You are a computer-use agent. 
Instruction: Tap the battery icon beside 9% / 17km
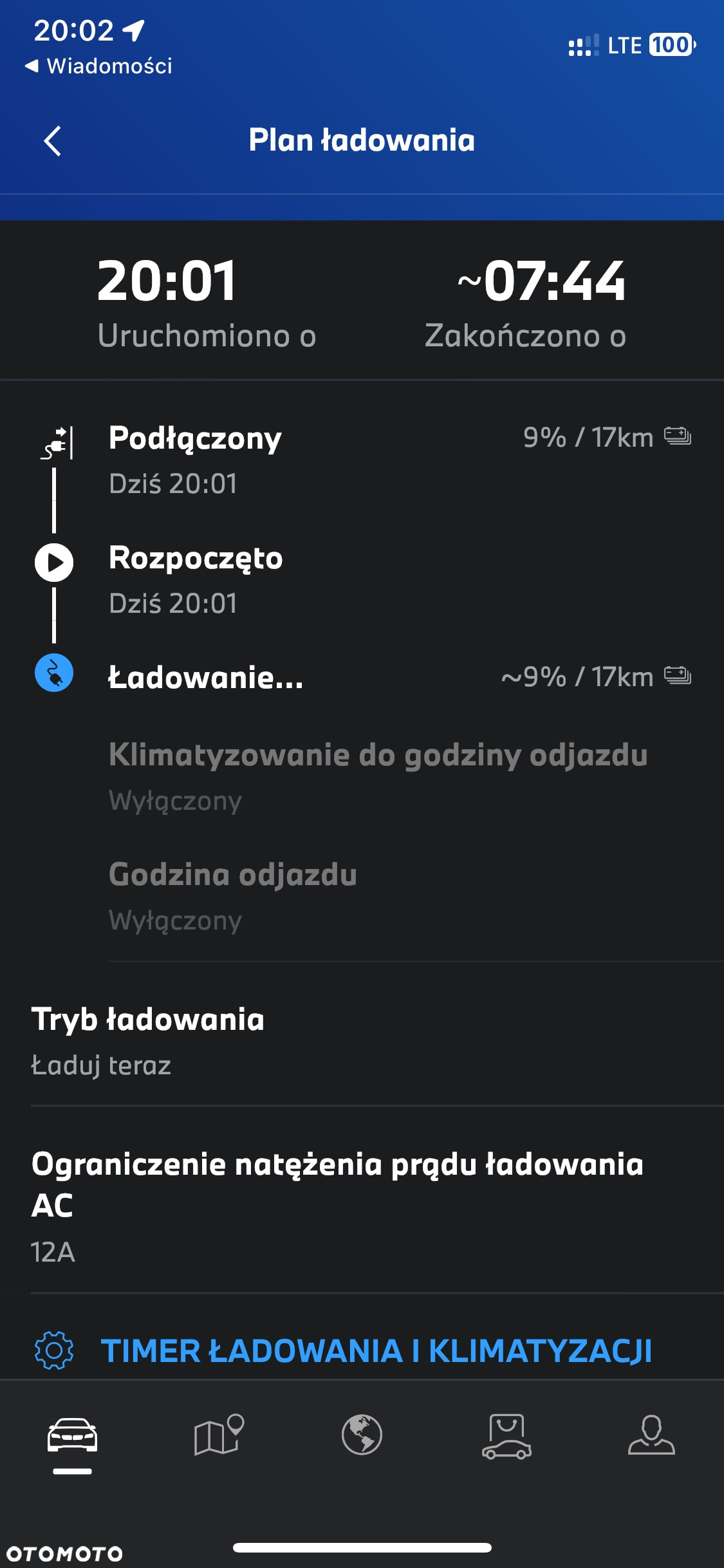(678, 436)
